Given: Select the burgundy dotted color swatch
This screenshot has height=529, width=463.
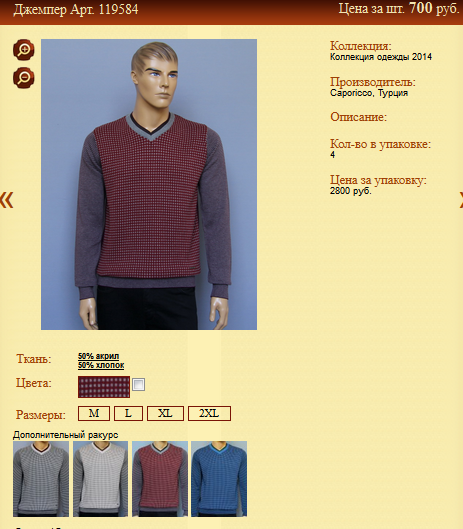Looking at the screenshot, I should pos(104,387).
